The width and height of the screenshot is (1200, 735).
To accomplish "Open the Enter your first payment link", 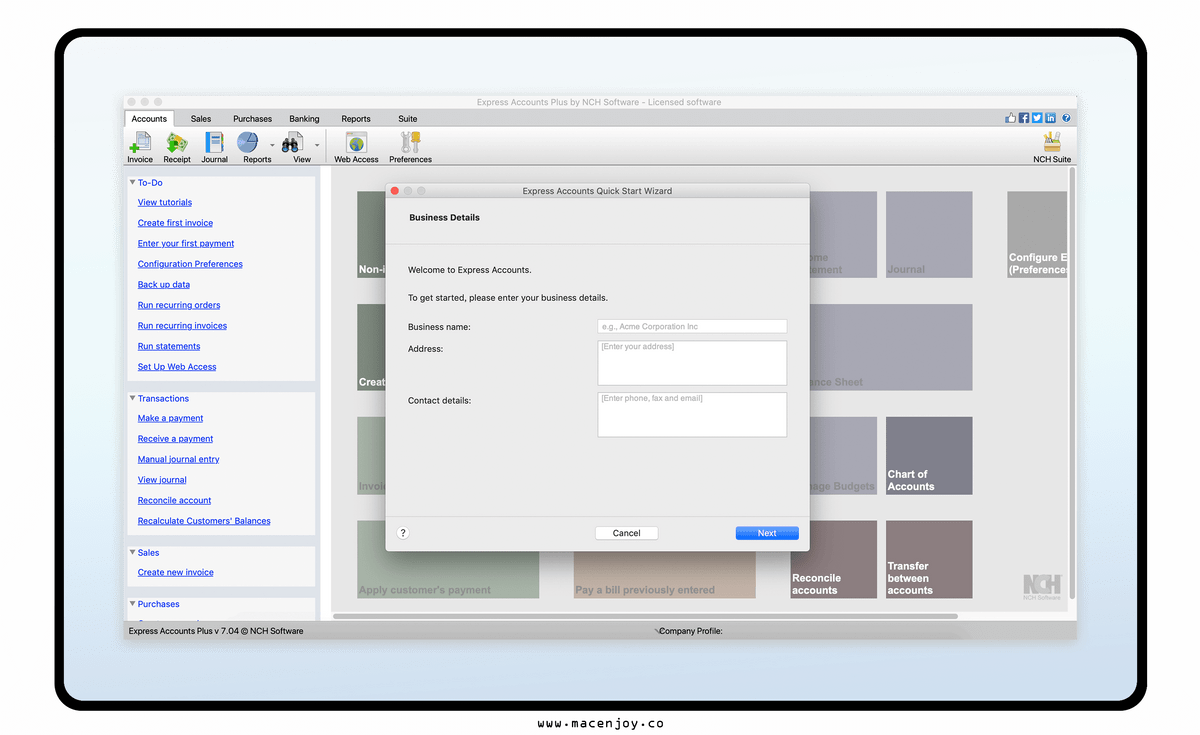I will 186,244.
